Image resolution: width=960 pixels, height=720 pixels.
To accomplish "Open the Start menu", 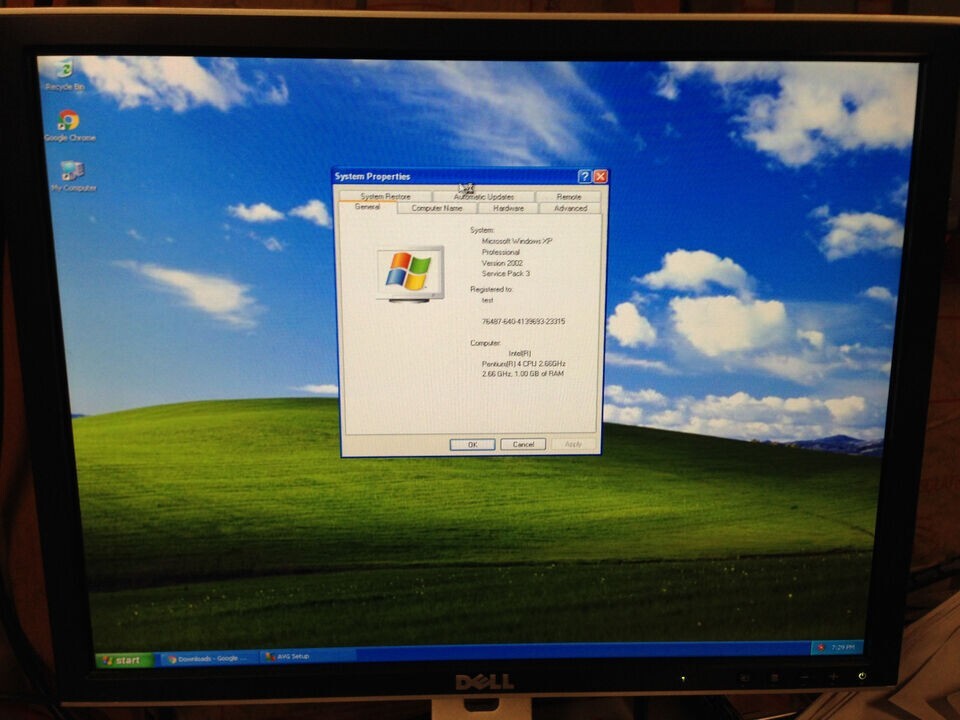I will pos(120,657).
